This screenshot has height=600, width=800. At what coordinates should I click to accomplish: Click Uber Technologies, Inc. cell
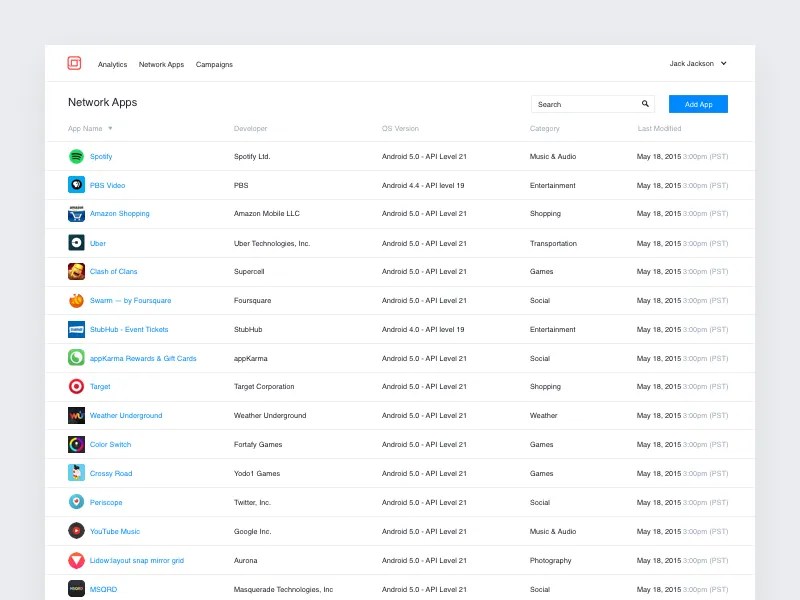271,243
